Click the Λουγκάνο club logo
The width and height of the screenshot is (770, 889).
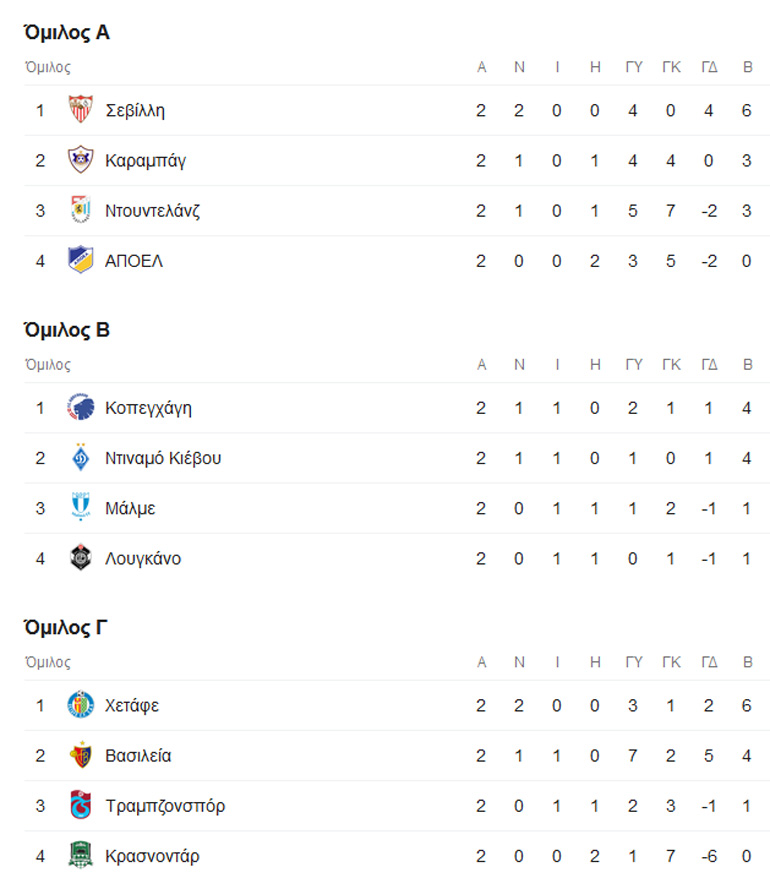pyautogui.click(x=80, y=558)
